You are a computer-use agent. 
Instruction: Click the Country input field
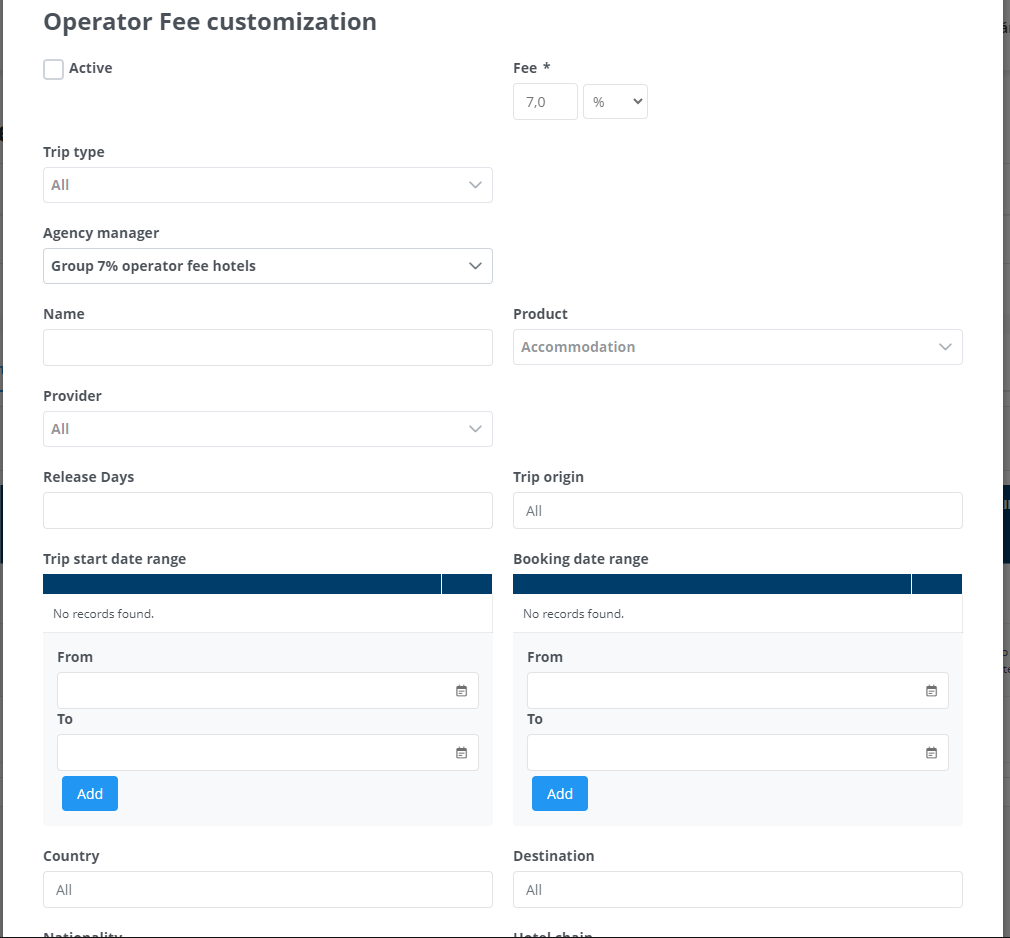tap(267, 890)
